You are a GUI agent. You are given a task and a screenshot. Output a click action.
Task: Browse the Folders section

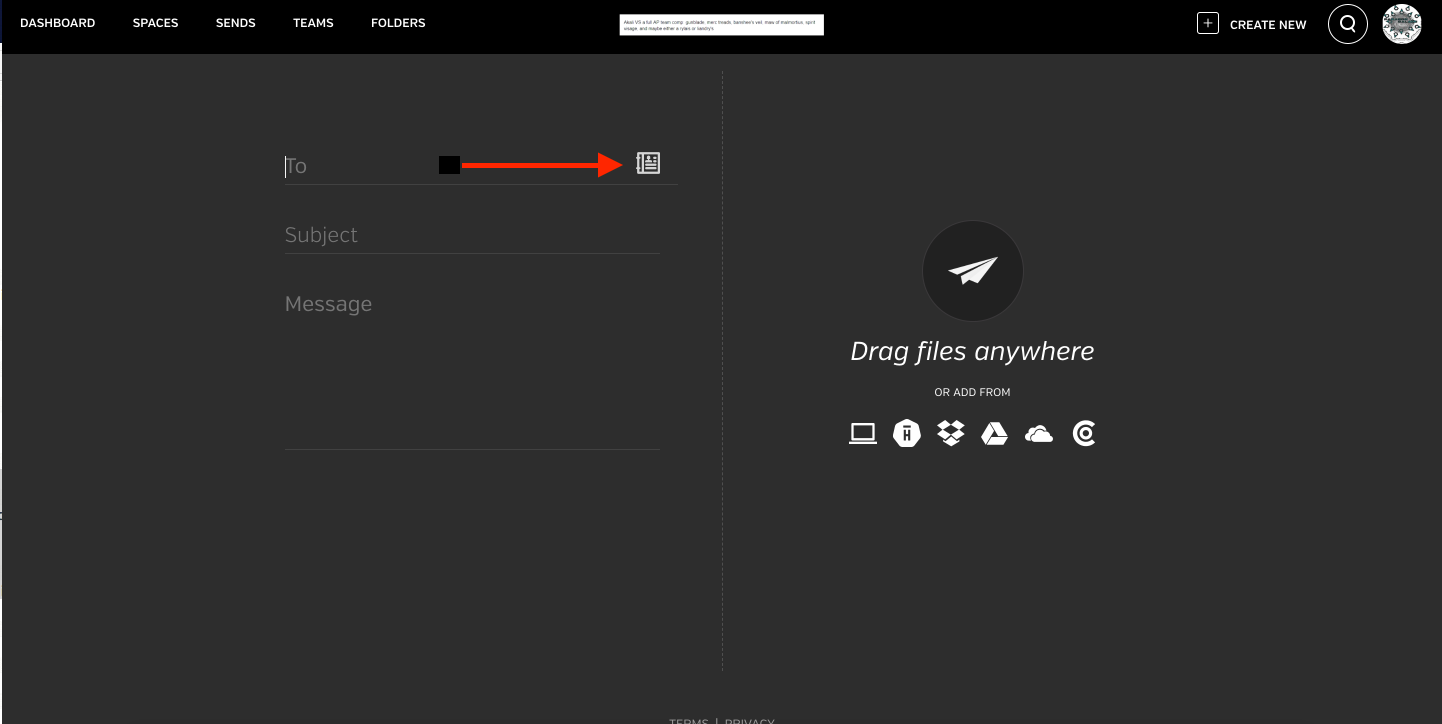397,22
